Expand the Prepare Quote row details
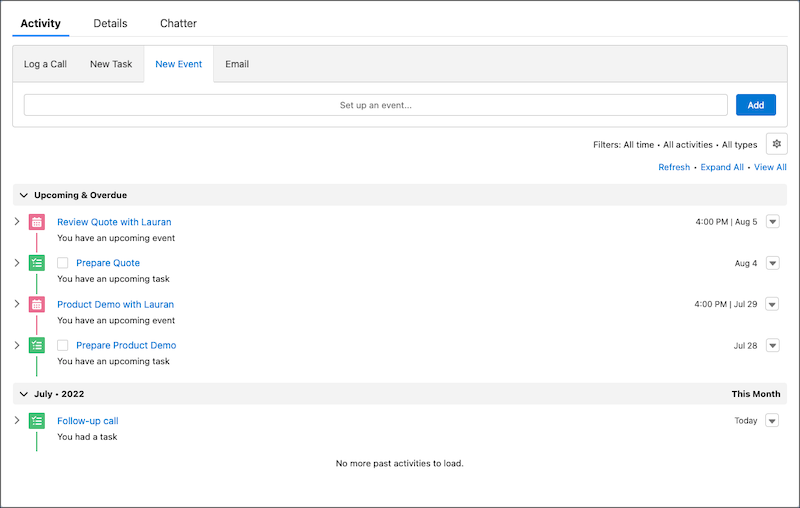800x508 pixels. tap(17, 263)
